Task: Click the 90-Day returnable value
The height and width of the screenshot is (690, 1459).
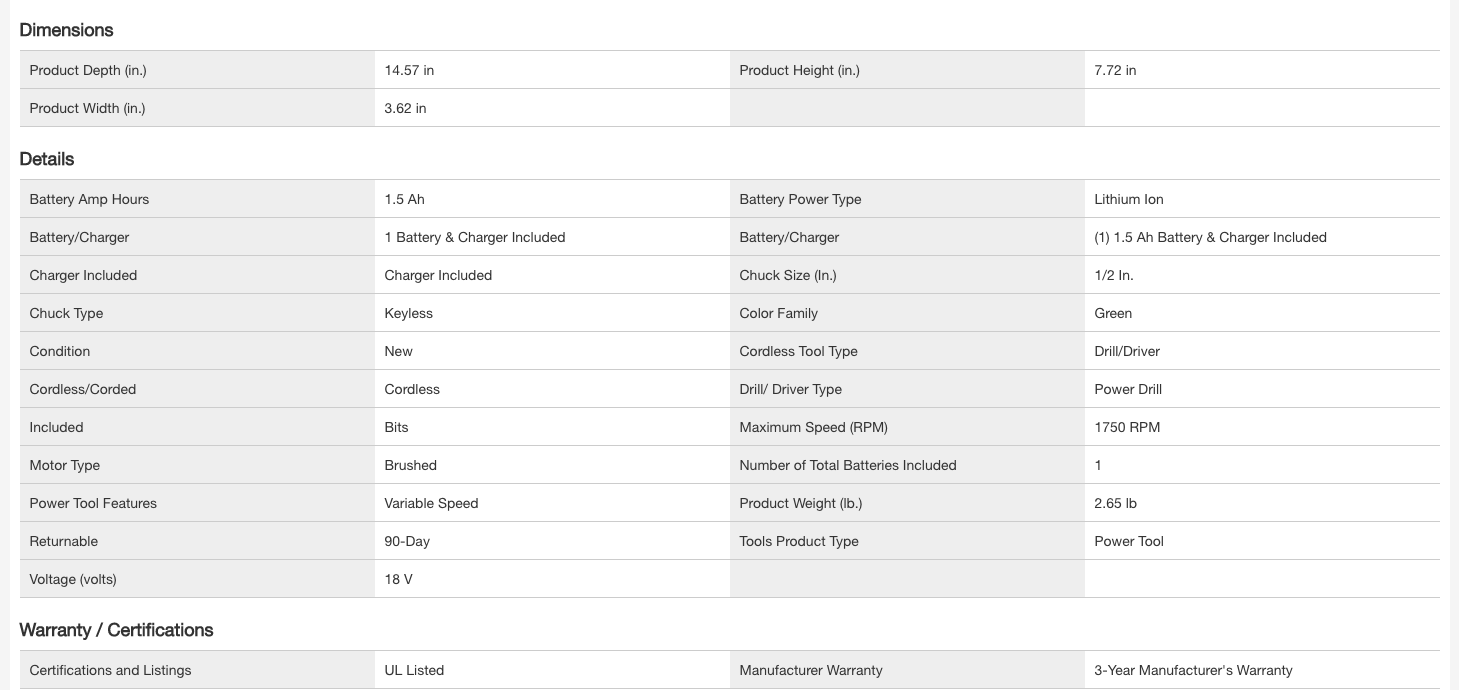Action: click(407, 541)
